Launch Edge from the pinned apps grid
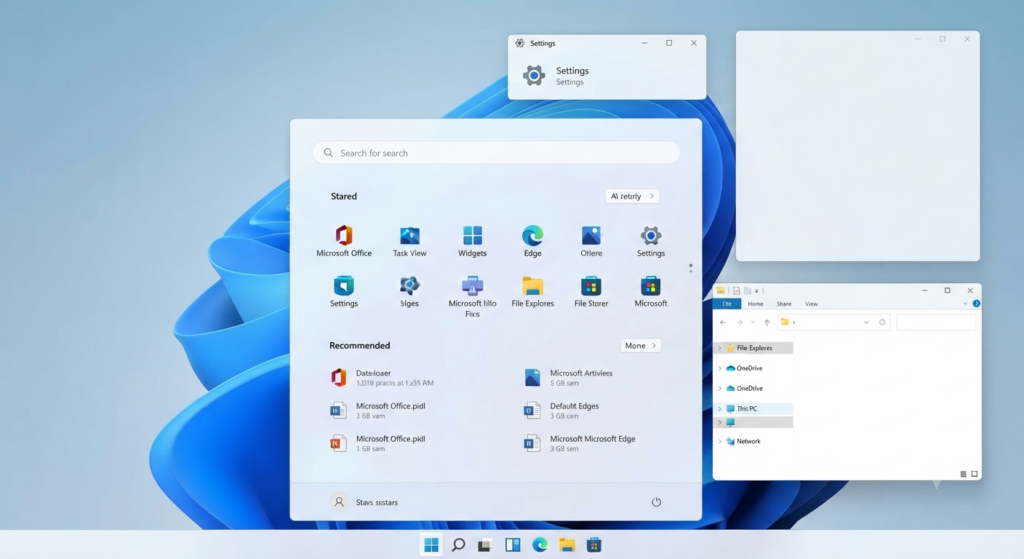Screen dimensions: 1024x559 tap(532, 241)
